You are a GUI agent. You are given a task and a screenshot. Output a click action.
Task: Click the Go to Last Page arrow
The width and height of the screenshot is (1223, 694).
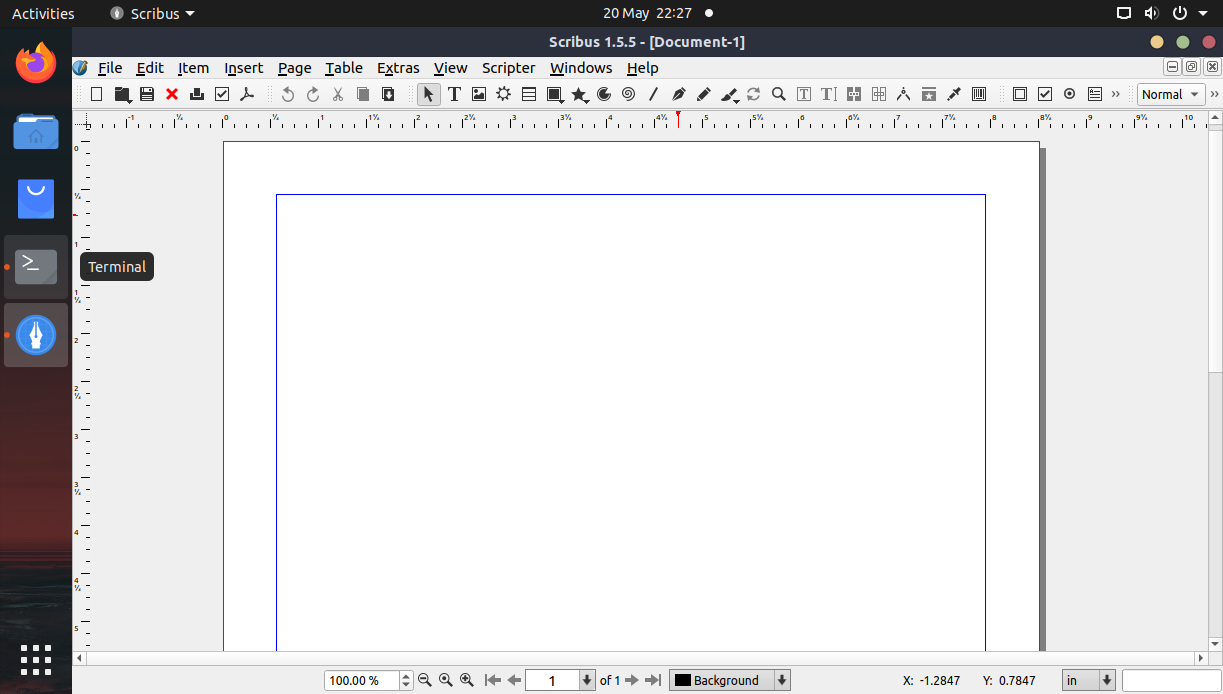click(653, 679)
